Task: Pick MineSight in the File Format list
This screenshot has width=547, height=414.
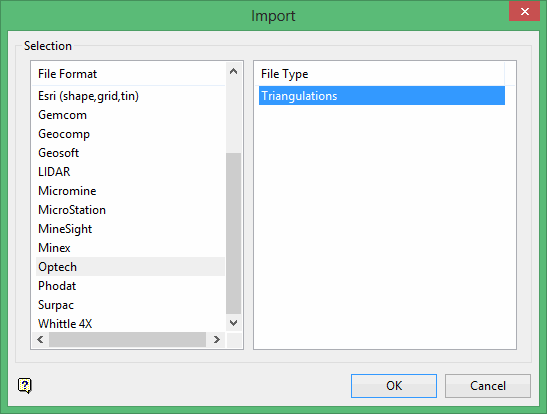Action: pyautogui.click(x=130, y=229)
